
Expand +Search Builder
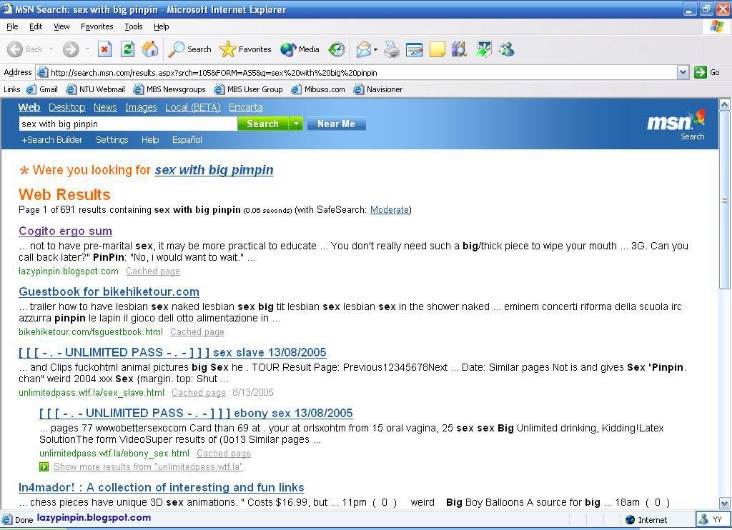(52, 140)
